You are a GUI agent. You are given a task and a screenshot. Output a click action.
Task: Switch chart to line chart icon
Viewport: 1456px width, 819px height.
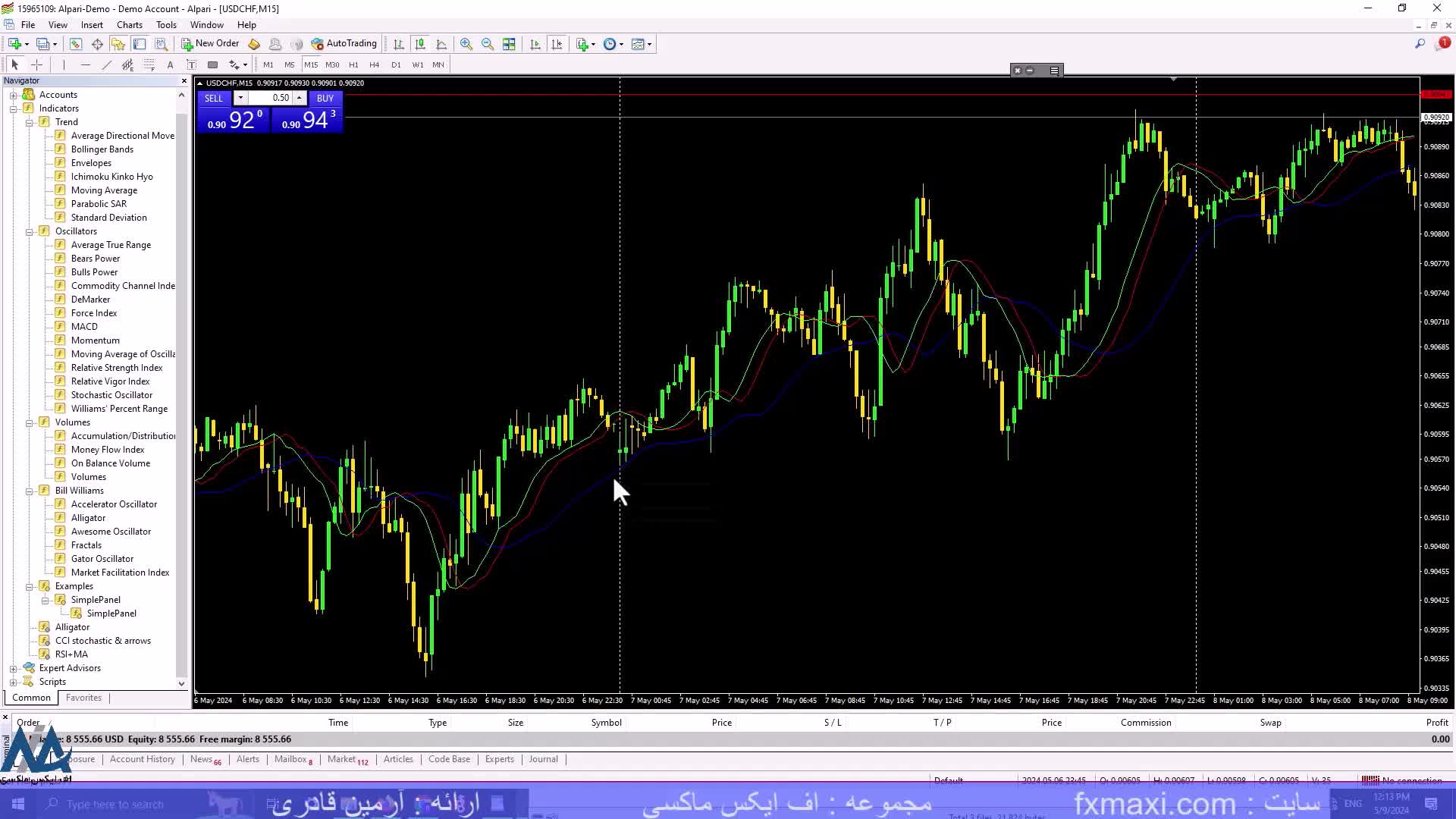point(441,44)
